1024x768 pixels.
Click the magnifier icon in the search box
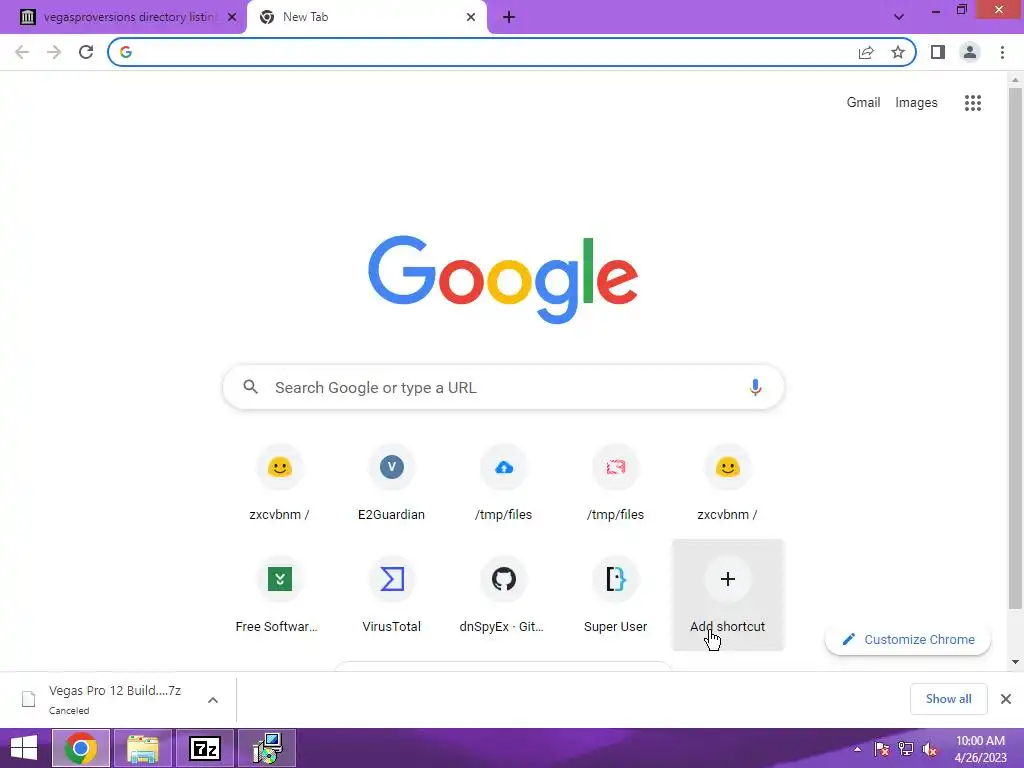point(251,387)
